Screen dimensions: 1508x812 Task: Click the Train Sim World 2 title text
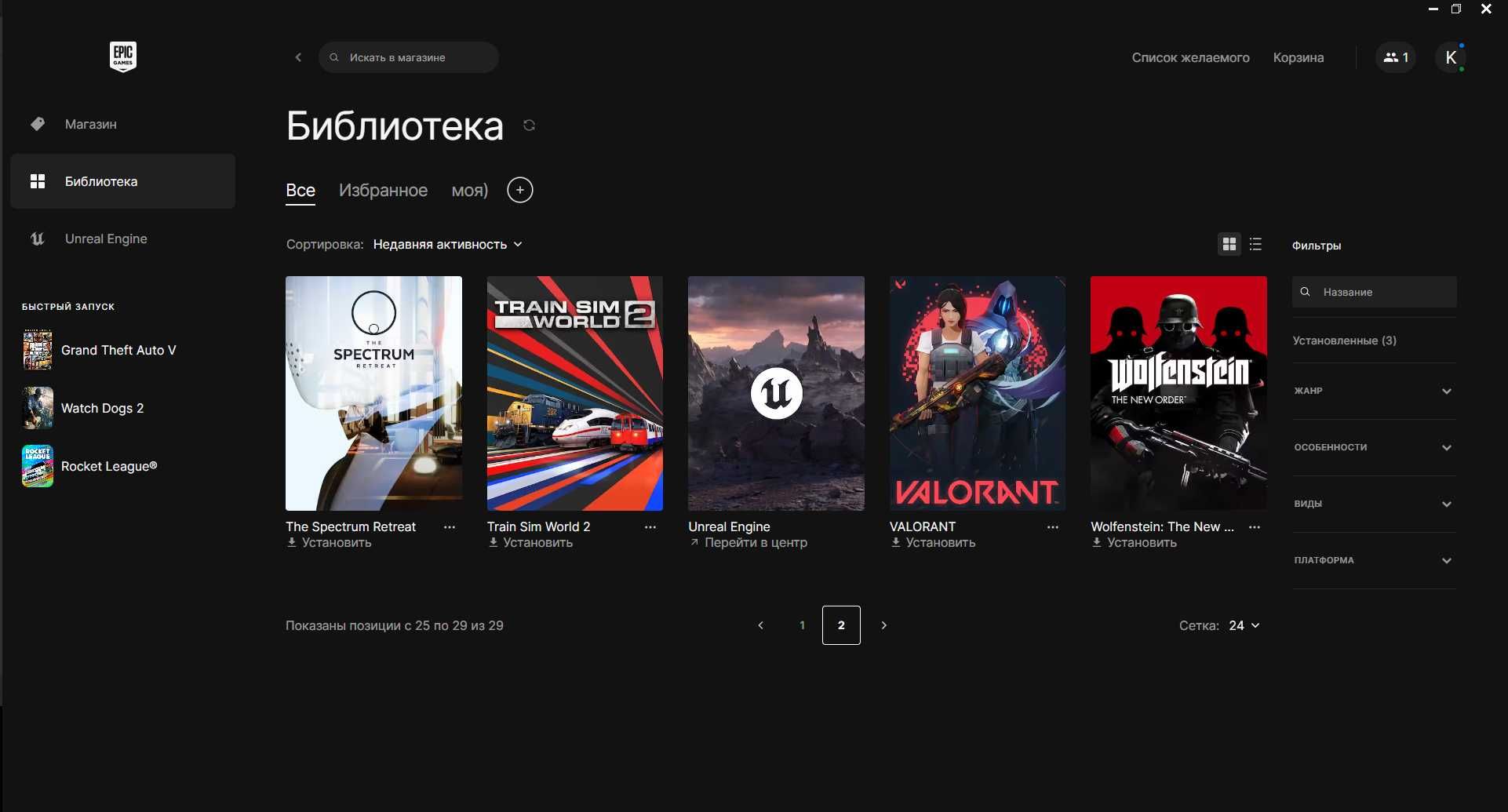point(538,526)
